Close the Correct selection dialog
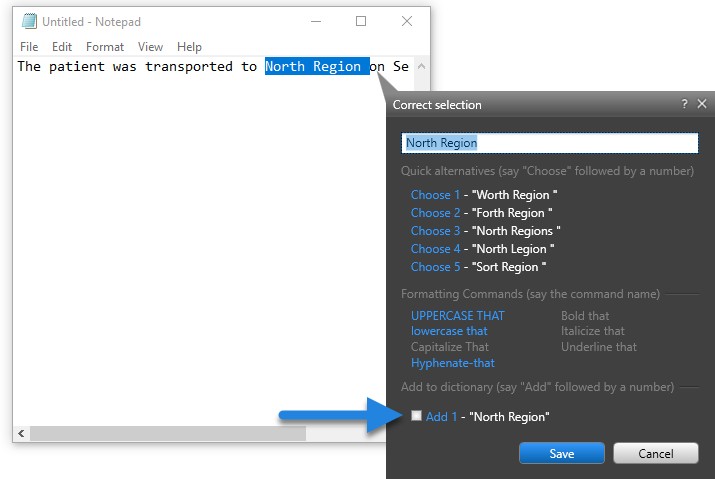The width and height of the screenshot is (715, 479). tap(702, 104)
